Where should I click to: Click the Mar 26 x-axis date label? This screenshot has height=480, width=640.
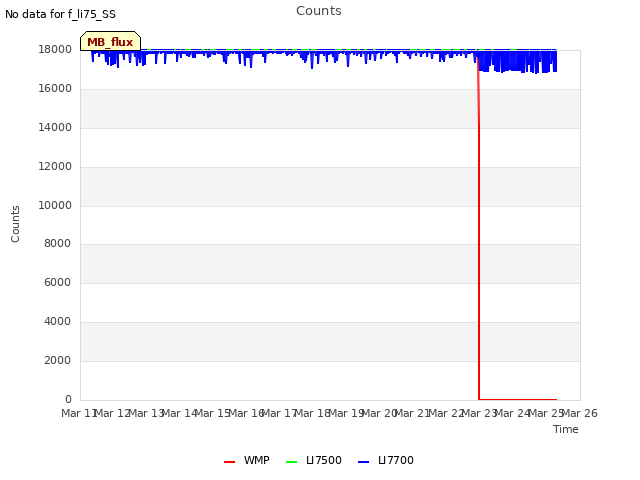pos(580,413)
